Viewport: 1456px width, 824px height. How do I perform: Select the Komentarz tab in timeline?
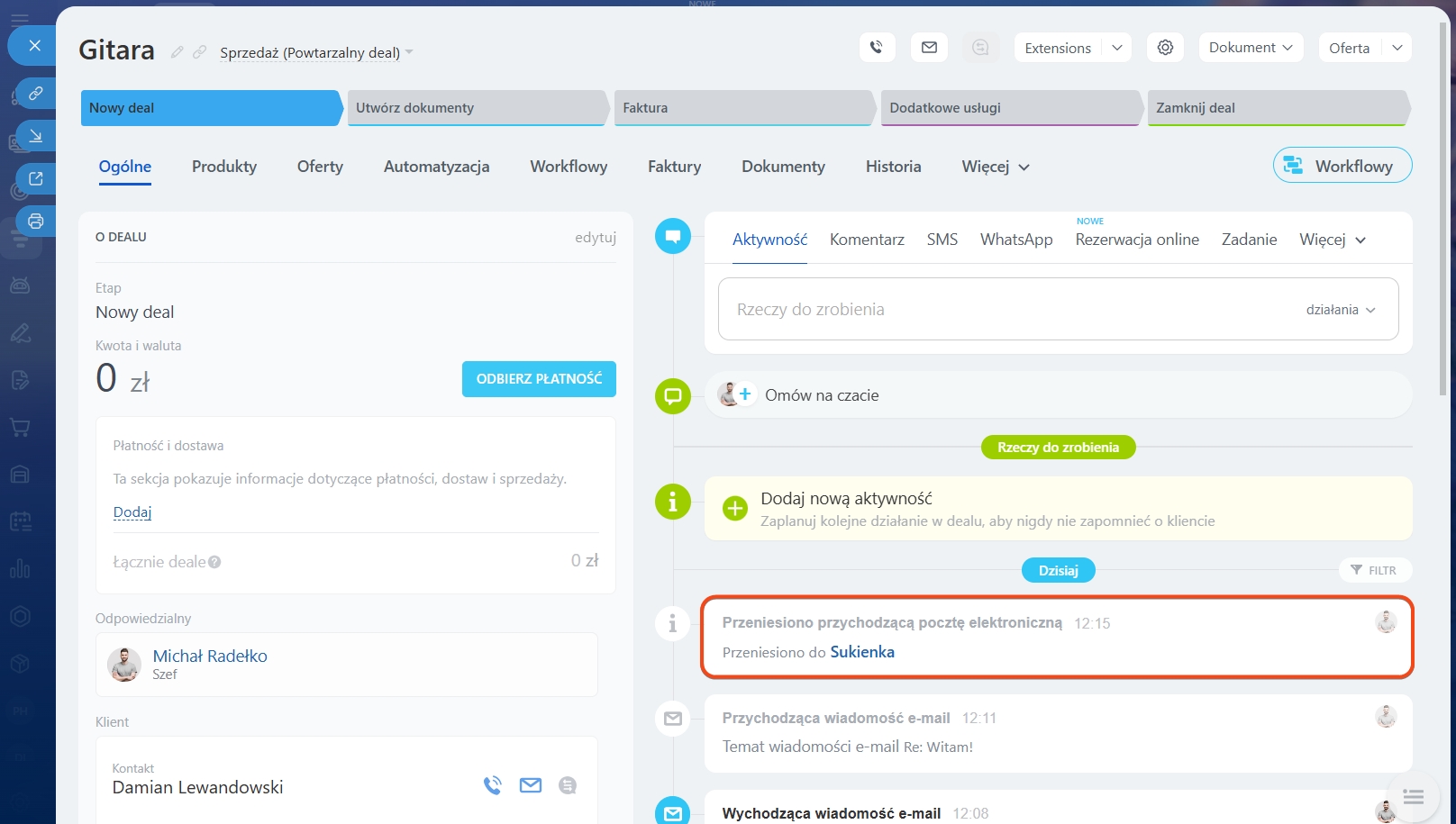coord(867,240)
